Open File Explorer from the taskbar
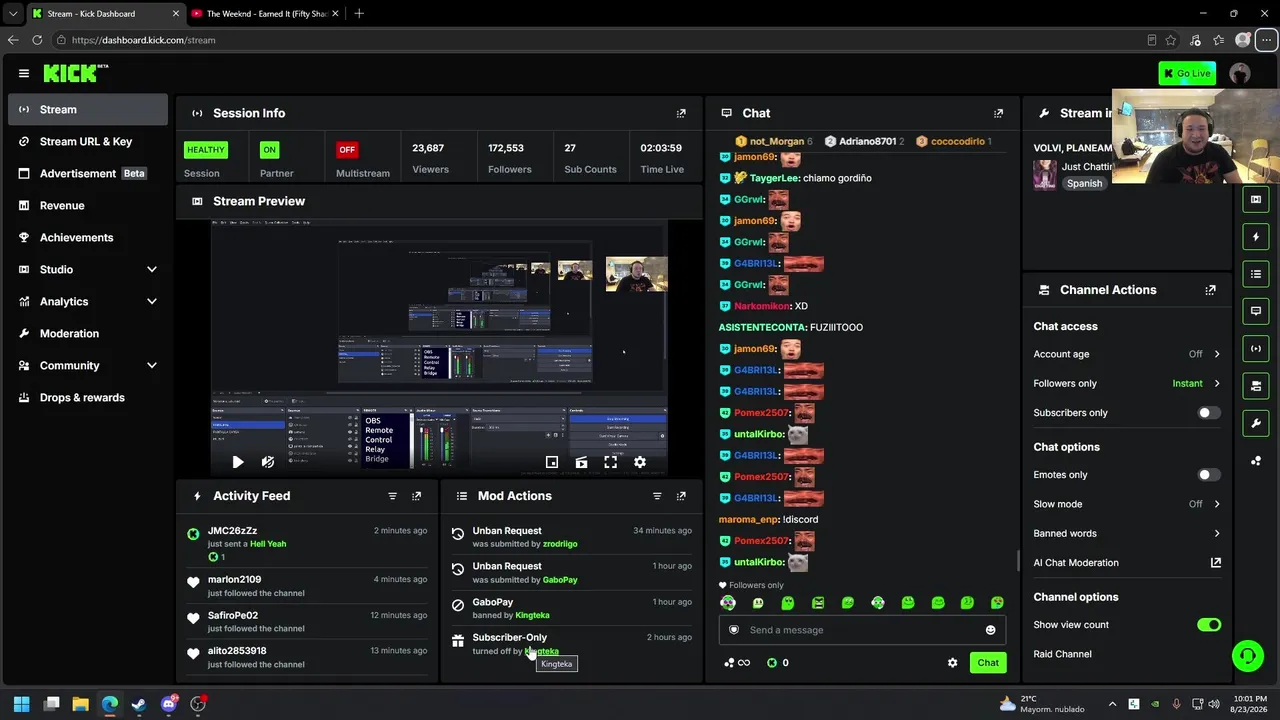Image resolution: width=1280 pixels, height=720 pixels. pos(81,704)
